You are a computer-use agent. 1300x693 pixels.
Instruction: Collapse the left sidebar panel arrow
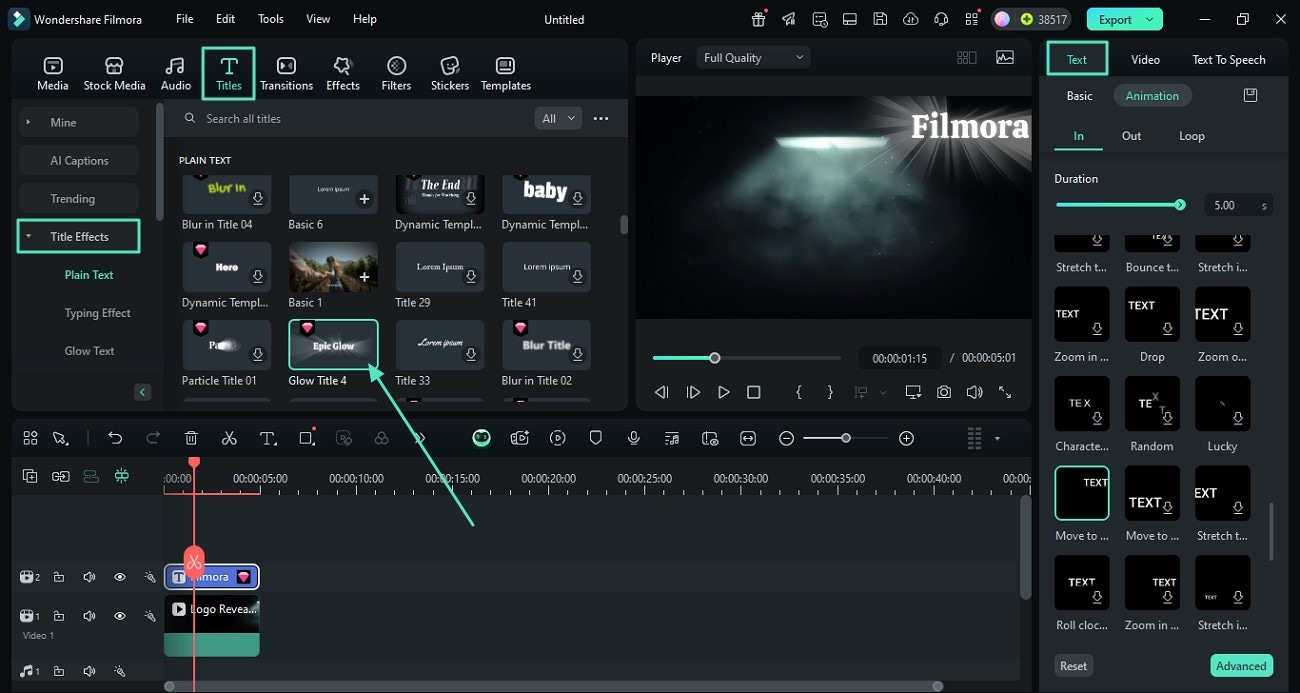(142, 392)
